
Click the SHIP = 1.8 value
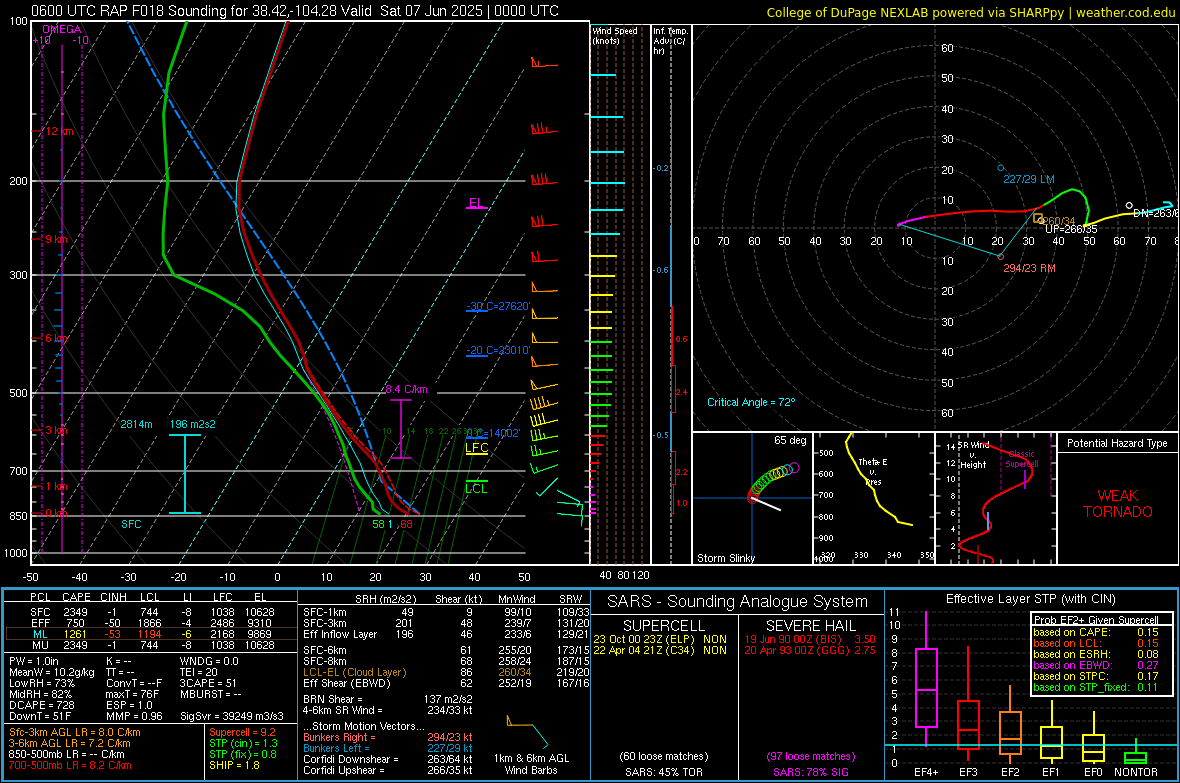[234, 765]
